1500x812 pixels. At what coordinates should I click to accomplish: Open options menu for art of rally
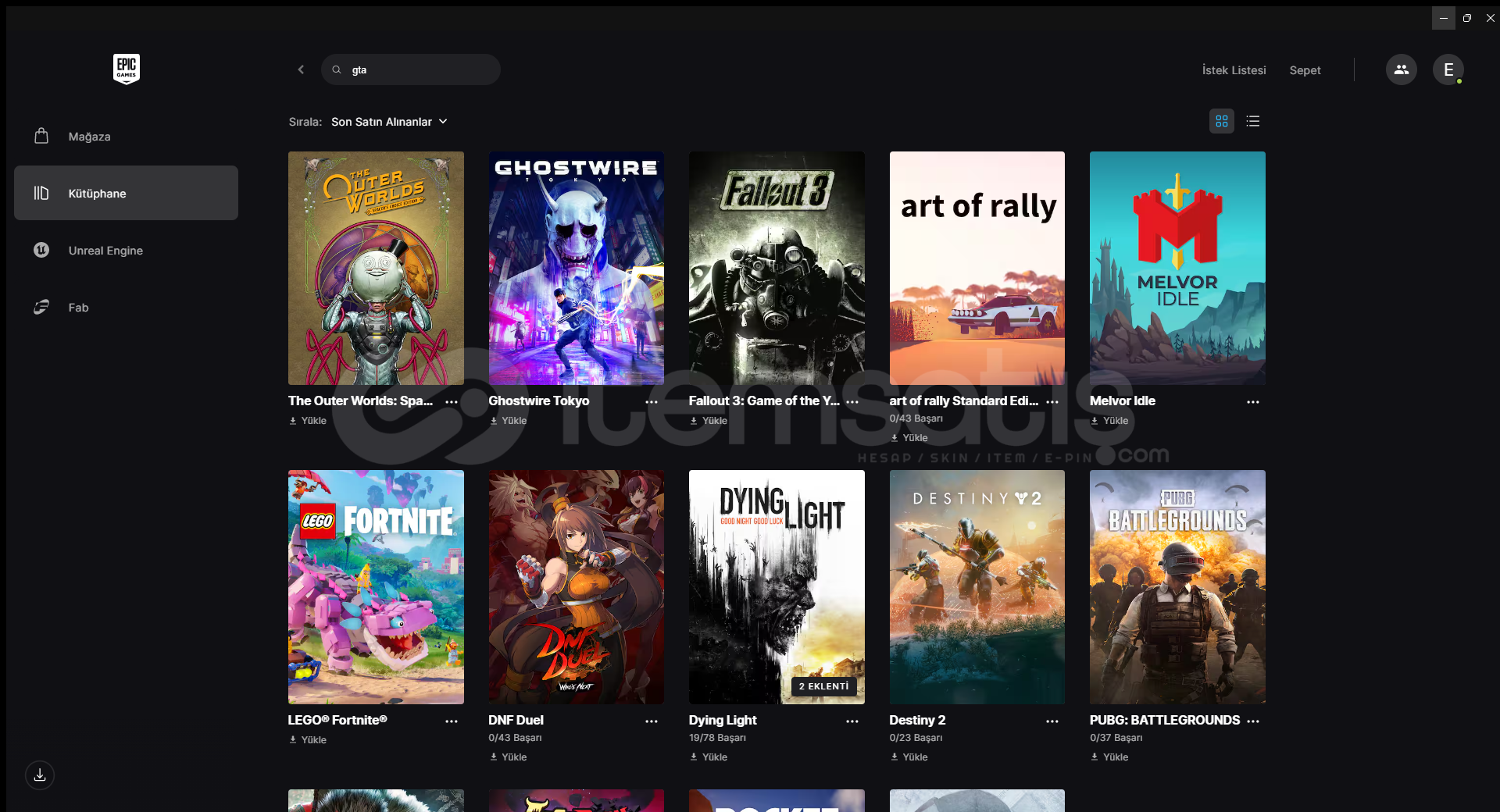pyautogui.click(x=1052, y=401)
